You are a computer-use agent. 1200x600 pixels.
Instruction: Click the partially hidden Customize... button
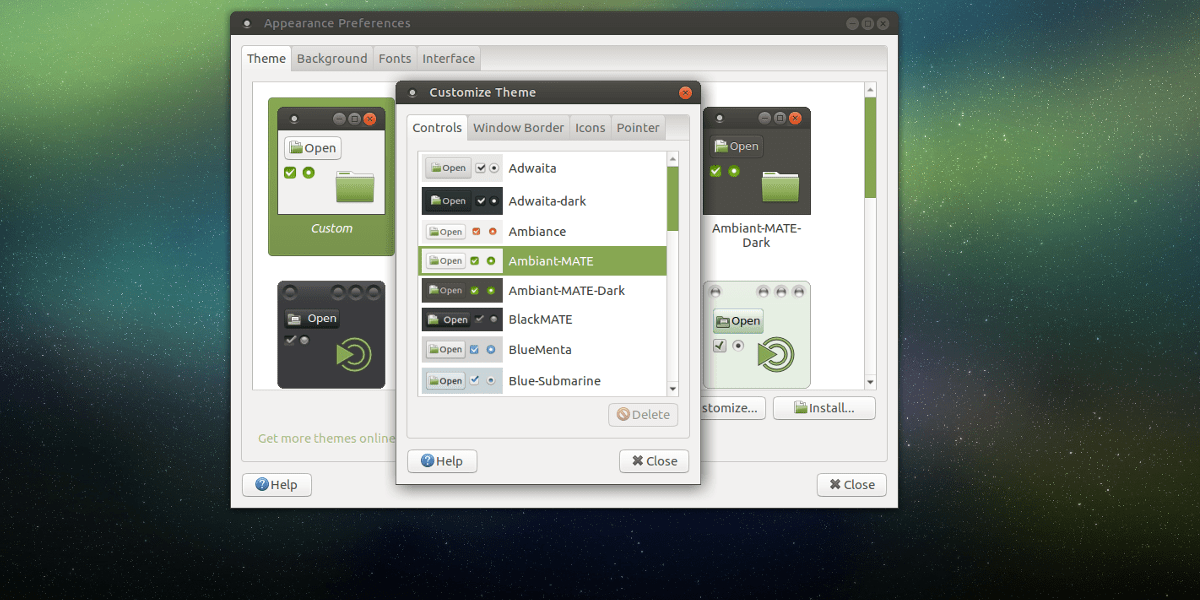click(x=733, y=408)
